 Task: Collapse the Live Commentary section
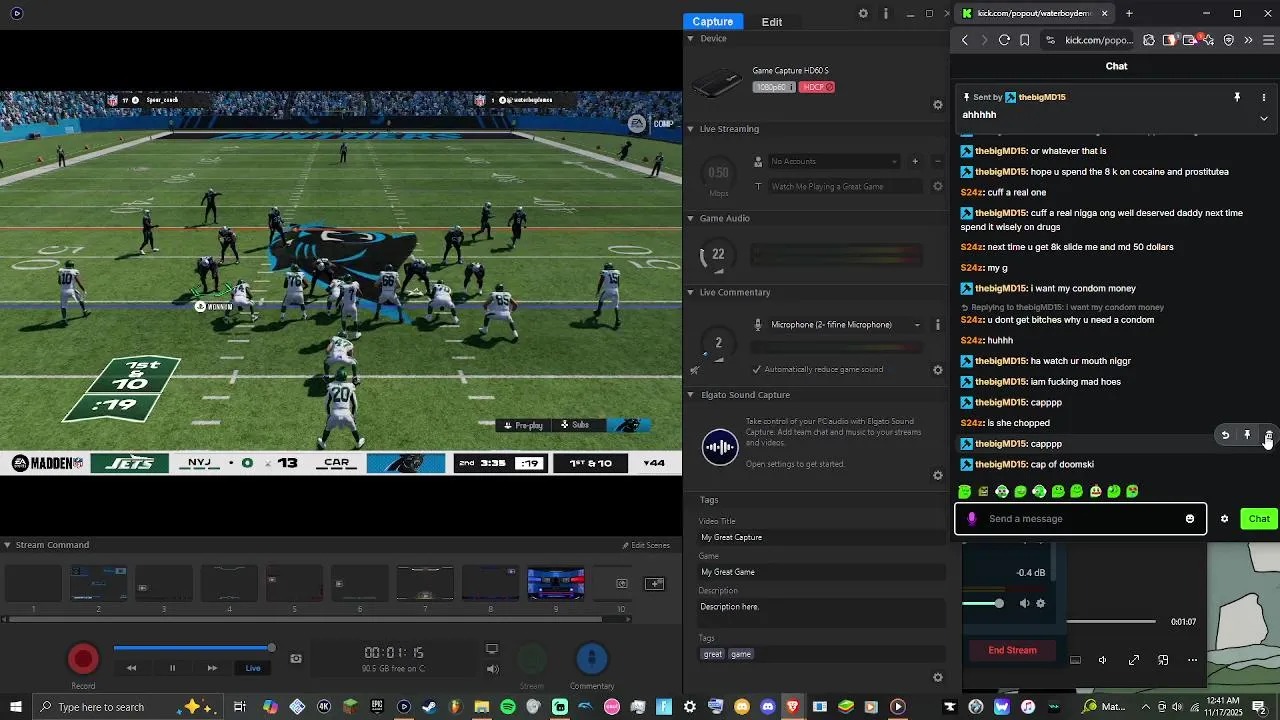point(690,293)
